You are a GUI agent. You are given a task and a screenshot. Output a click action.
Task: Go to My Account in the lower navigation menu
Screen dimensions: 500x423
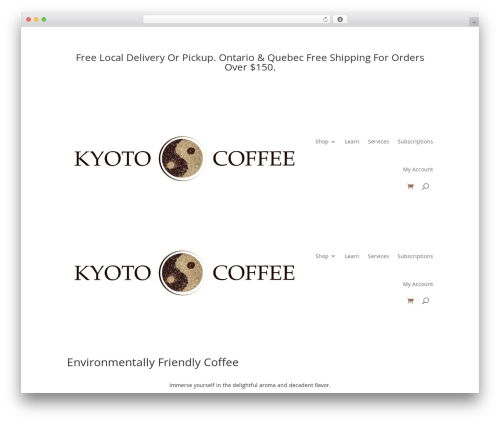click(418, 284)
